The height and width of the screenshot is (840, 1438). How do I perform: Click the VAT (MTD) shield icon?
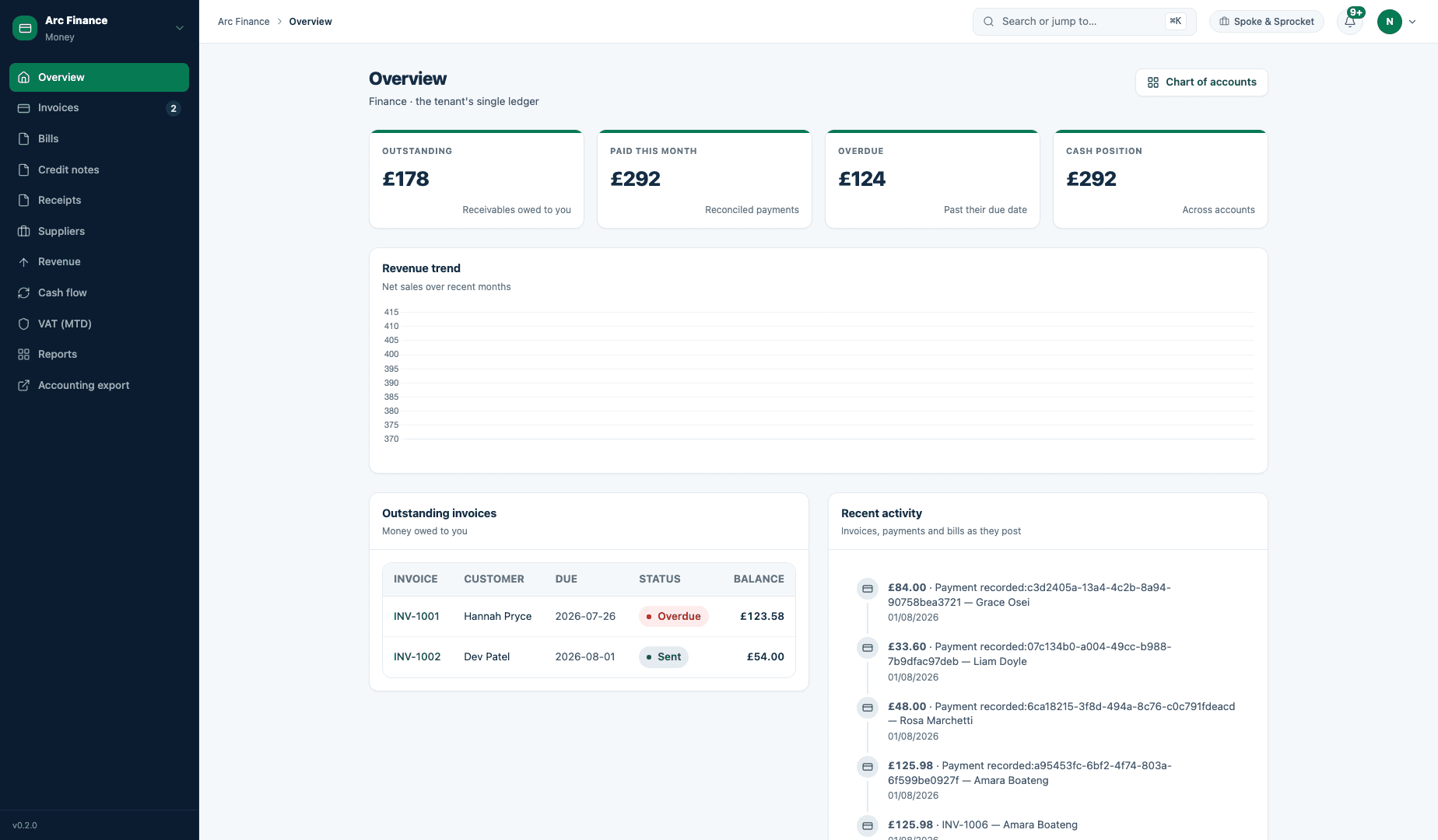(24, 324)
